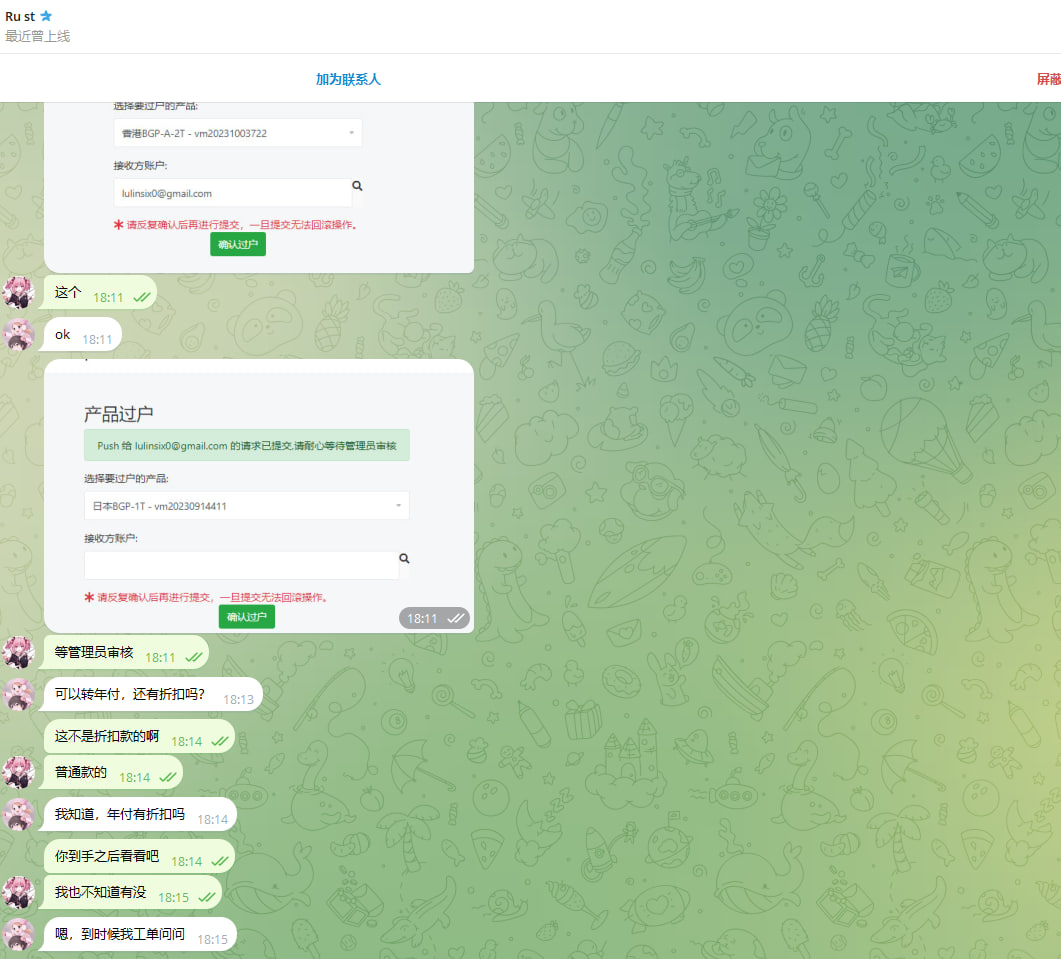Select the 这不是折扣款的啊 message
Screen dimensions: 1061x959
click(139, 736)
